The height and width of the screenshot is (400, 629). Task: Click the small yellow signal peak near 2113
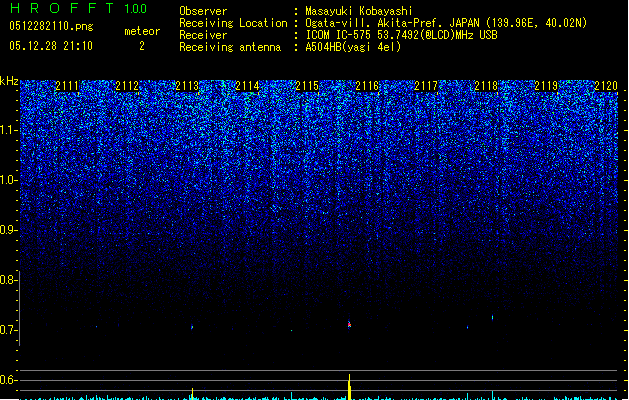pos(193,394)
